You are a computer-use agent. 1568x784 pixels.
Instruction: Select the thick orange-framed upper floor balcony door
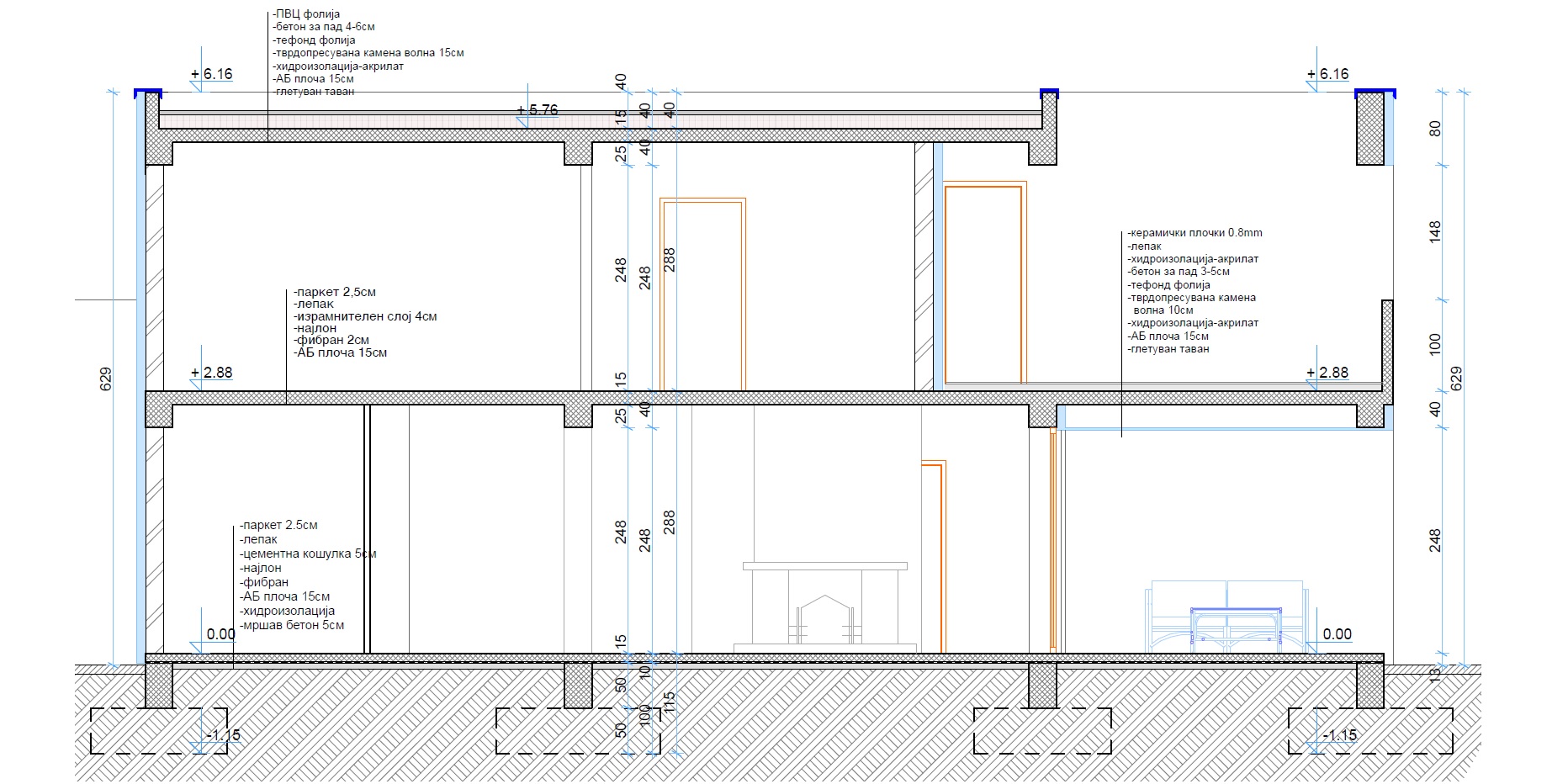[983, 284]
